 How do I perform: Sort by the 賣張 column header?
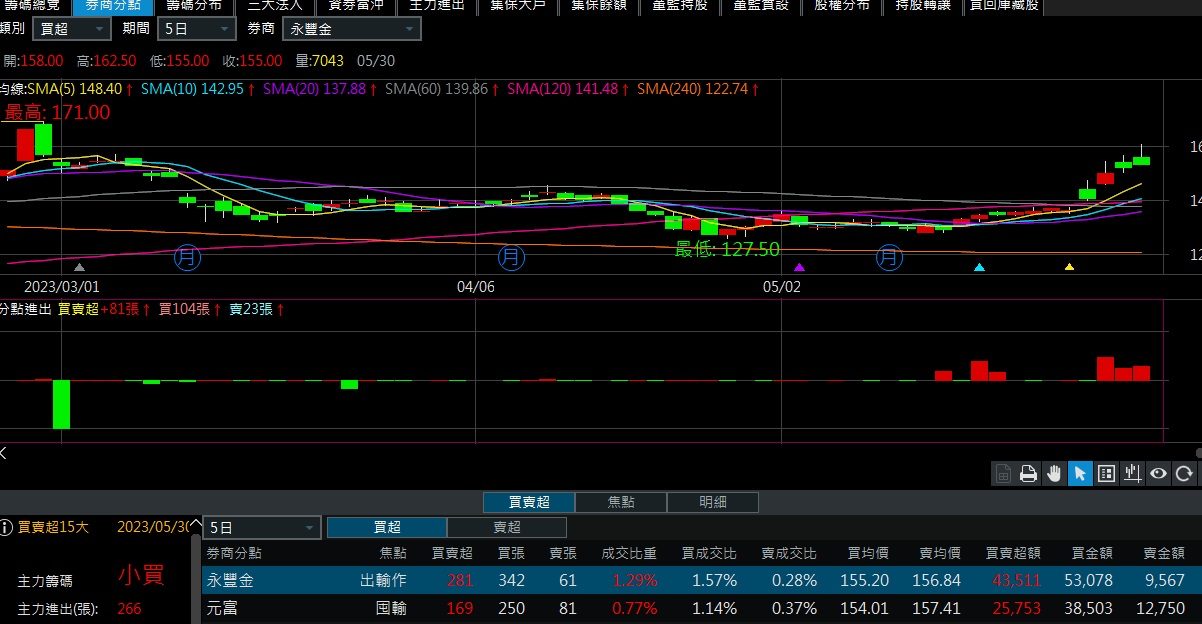(x=563, y=553)
